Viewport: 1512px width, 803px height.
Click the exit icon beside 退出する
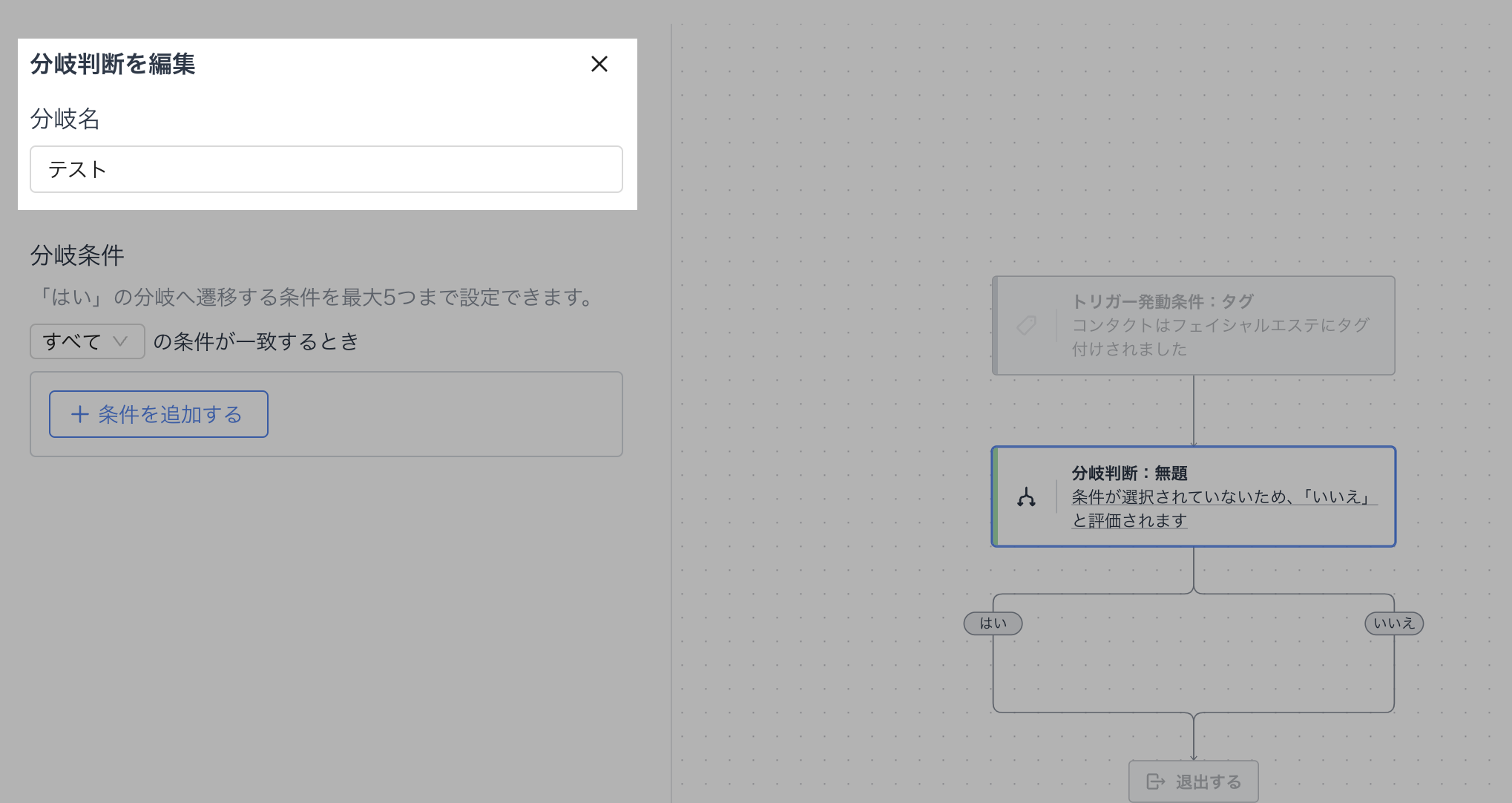[x=1155, y=781]
